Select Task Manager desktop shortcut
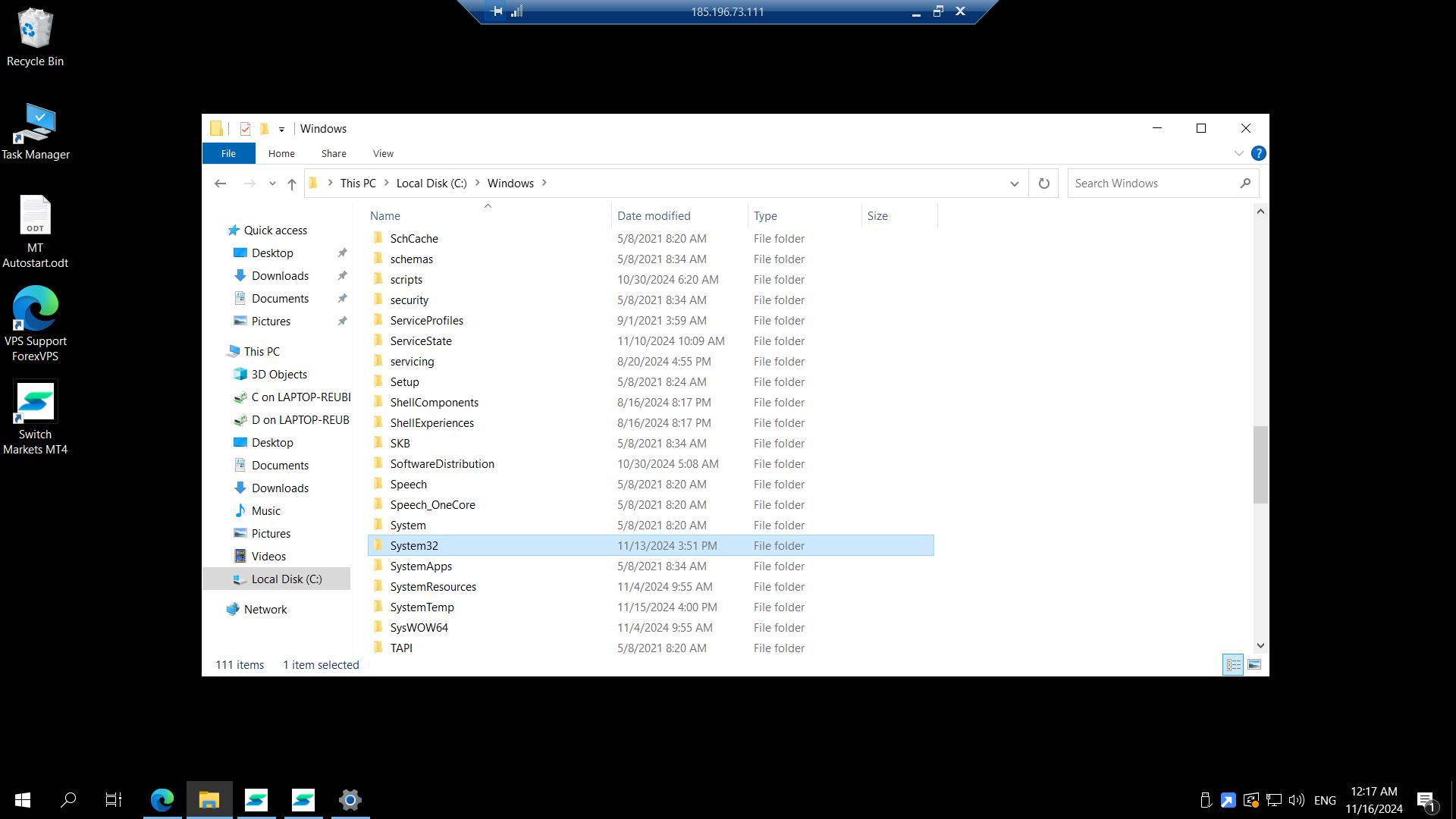Screen dimensions: 1456x819 click(x=35, y=132)
